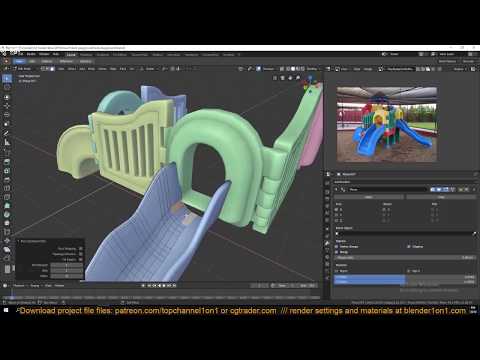Click the modifier Copy button
The width and height of the screenshot is (480, 360).
pyautogui.click(x=441, y=197)
